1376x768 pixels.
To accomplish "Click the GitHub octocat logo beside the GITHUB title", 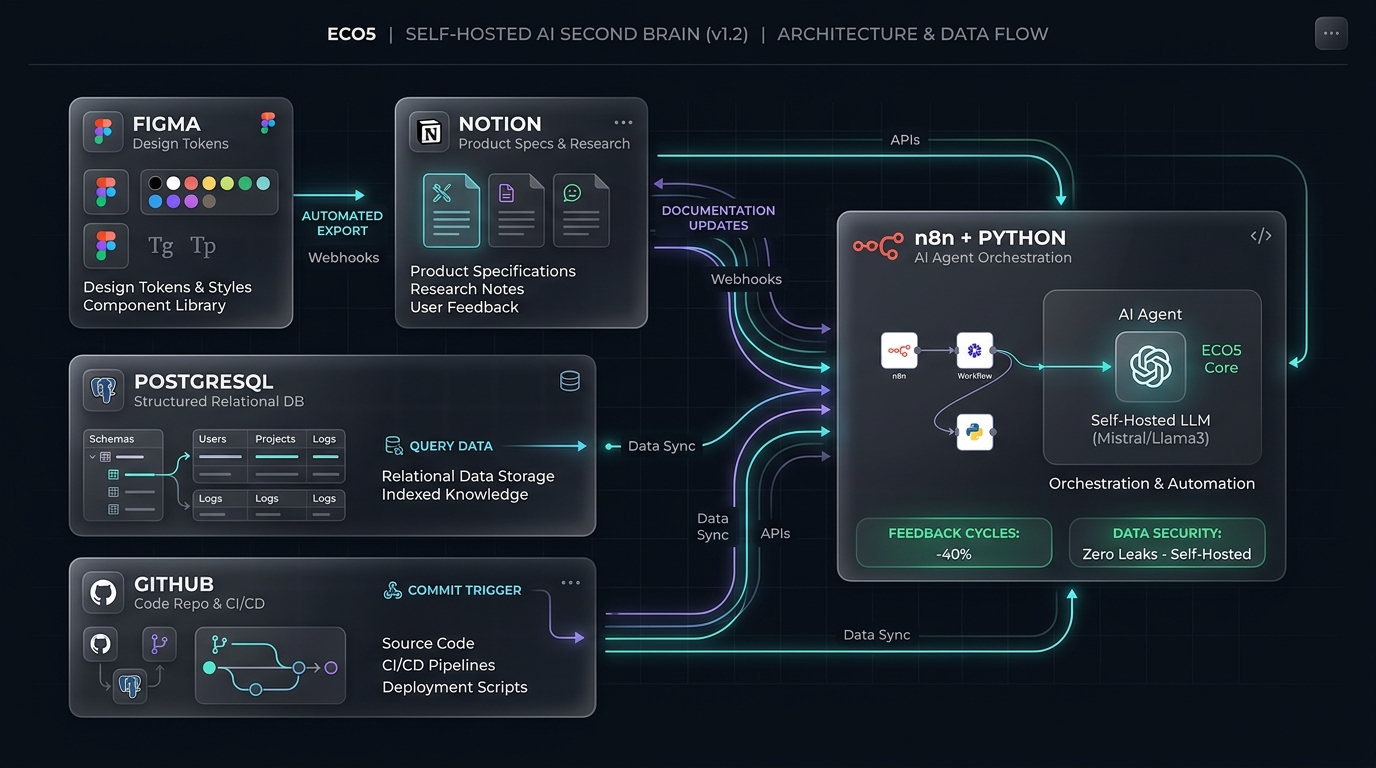I will 103,593.
